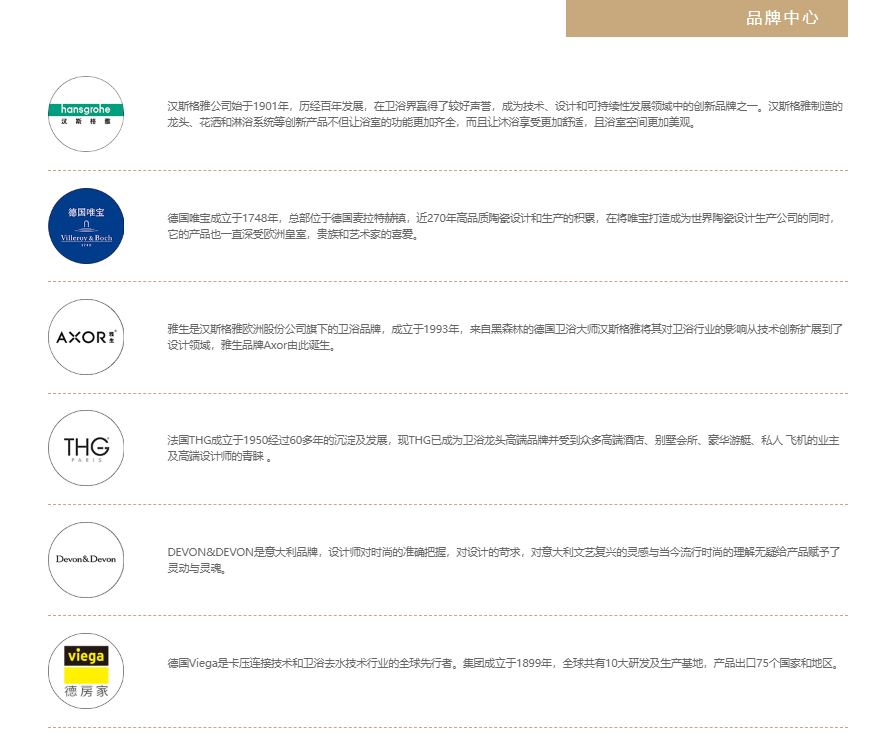Viewport: 884px width, 741px height.
Task: Click the 品牌中心 header banner
Action: [706, 18]
